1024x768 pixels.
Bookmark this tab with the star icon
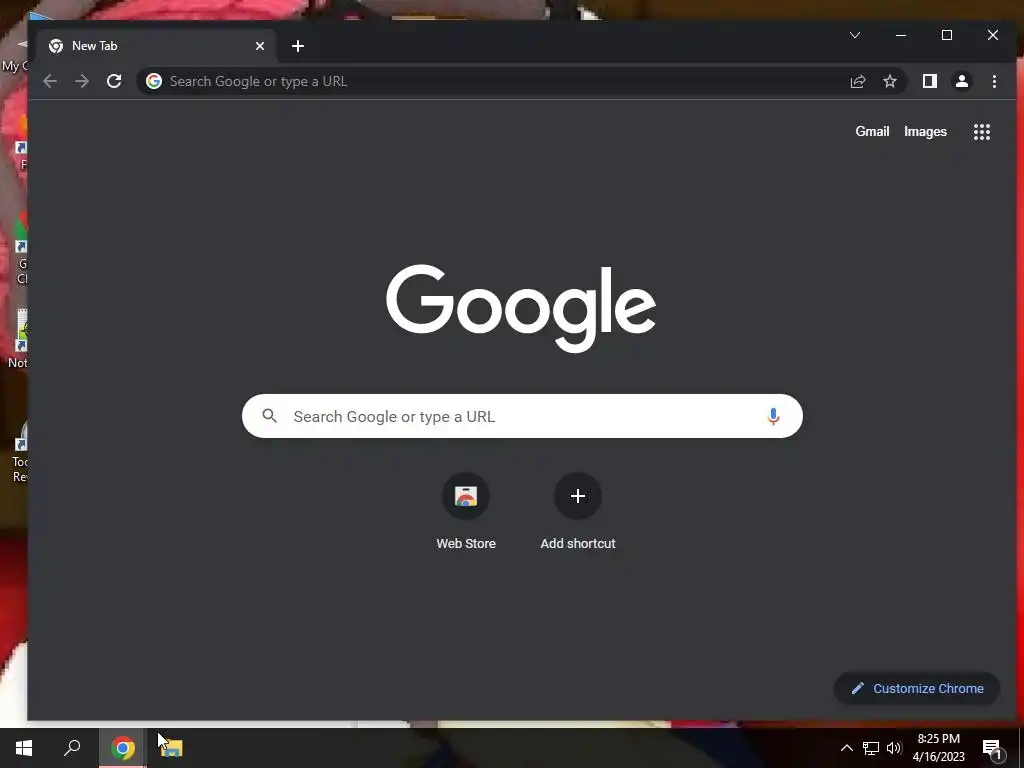890,81
